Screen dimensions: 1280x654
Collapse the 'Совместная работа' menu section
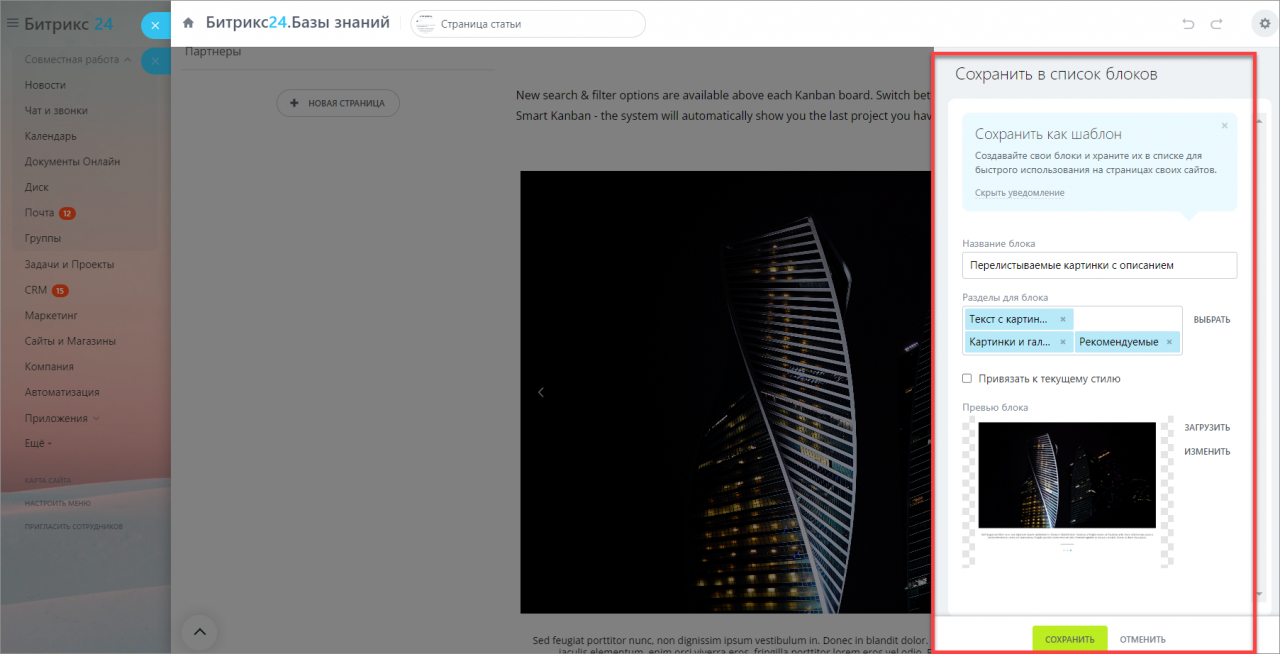[x=78, y=60]
